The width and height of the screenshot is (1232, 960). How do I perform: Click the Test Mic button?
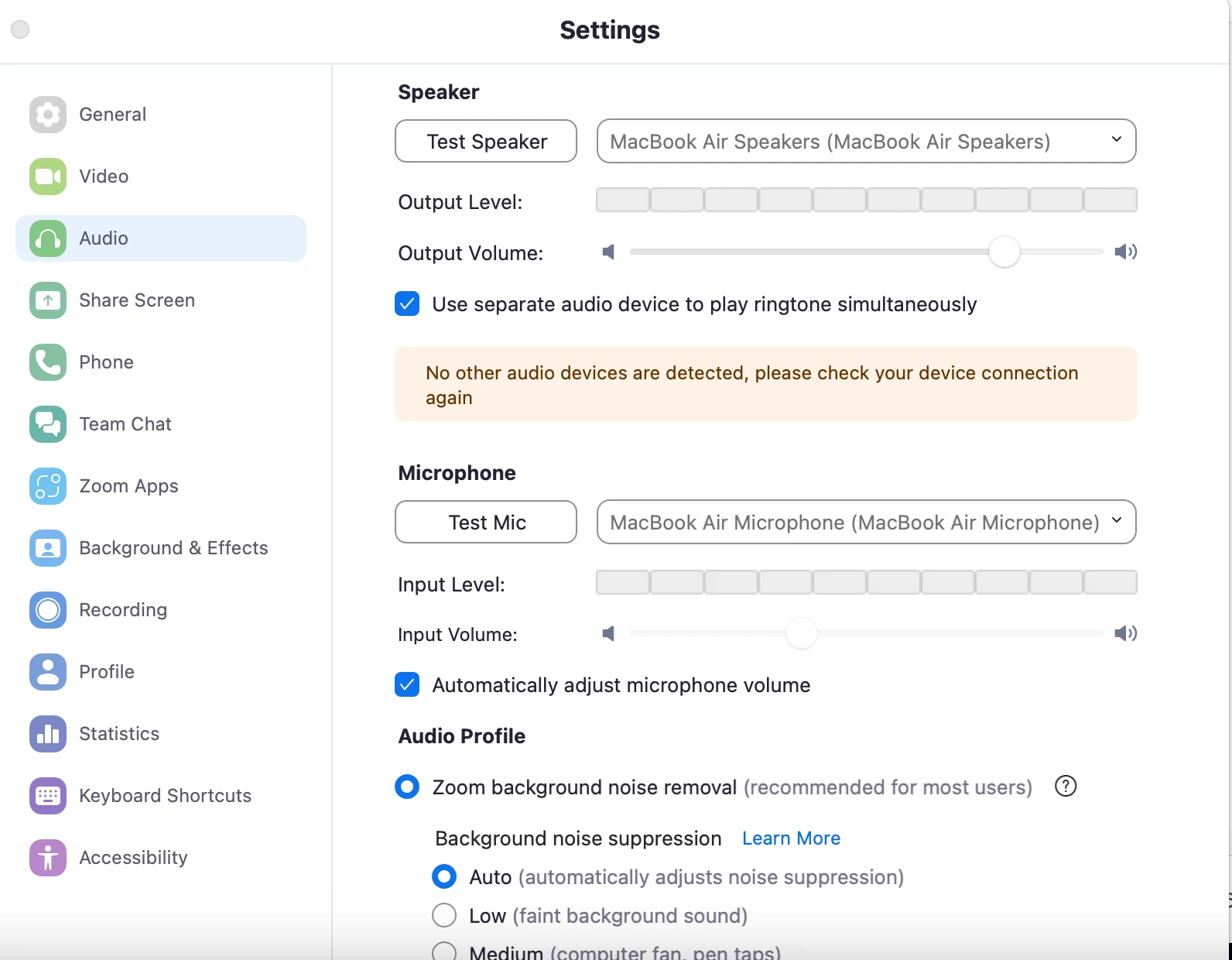[486, 523]
